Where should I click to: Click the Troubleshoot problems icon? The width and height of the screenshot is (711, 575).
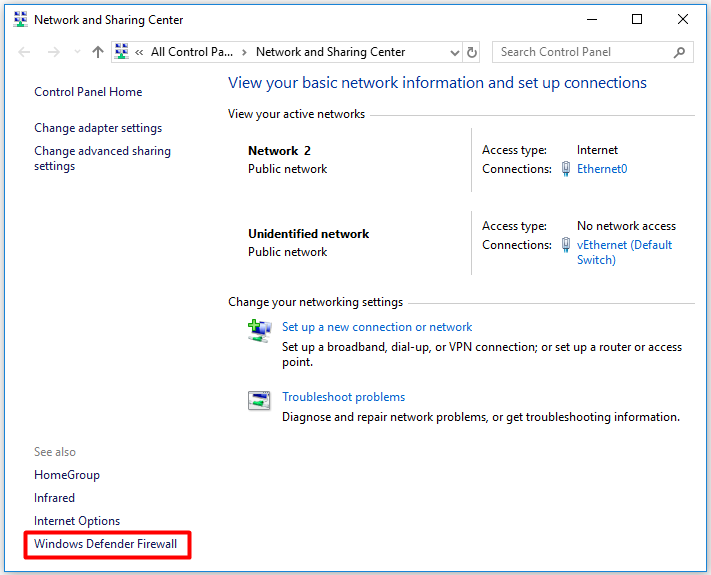(259, 401)
